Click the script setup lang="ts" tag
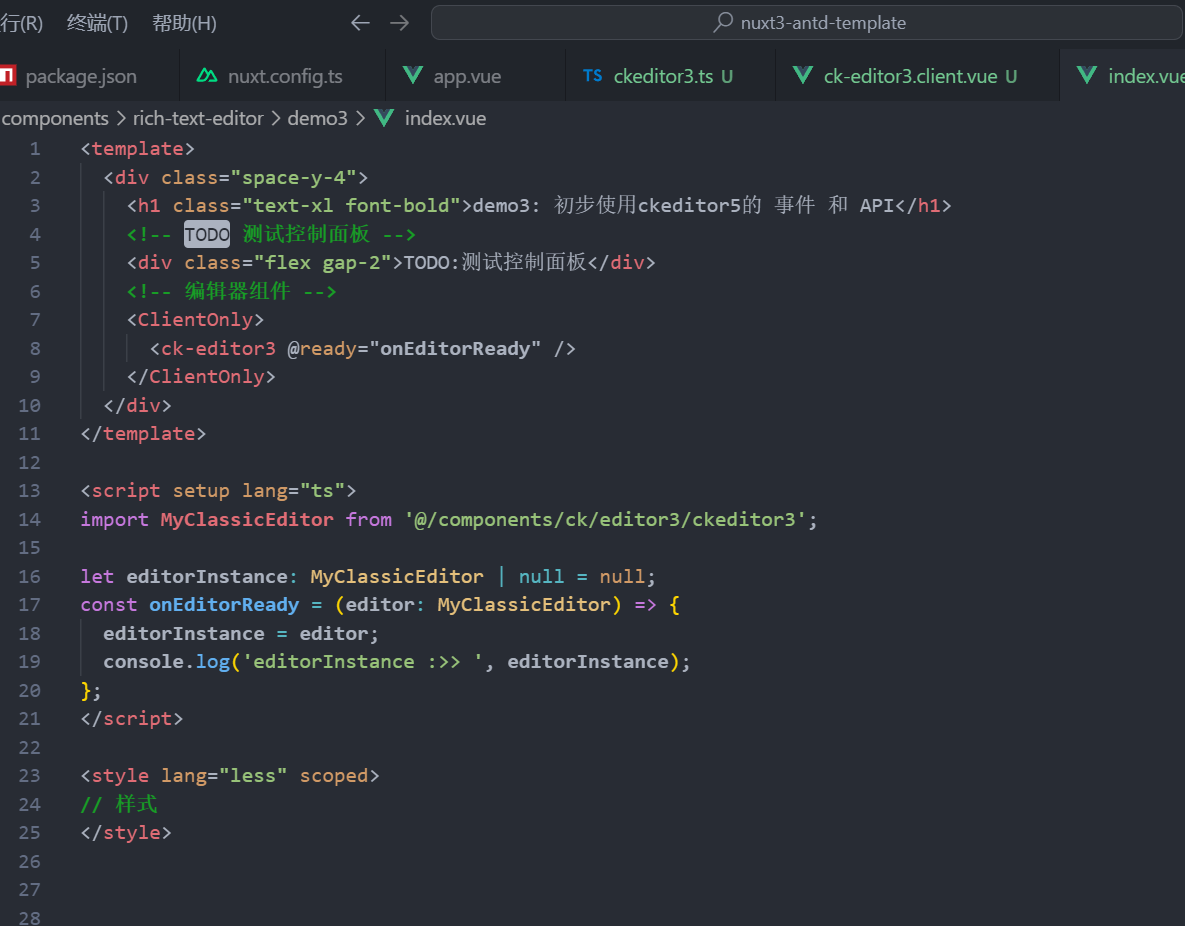The image size is (1185, 926). coord(218,491)
